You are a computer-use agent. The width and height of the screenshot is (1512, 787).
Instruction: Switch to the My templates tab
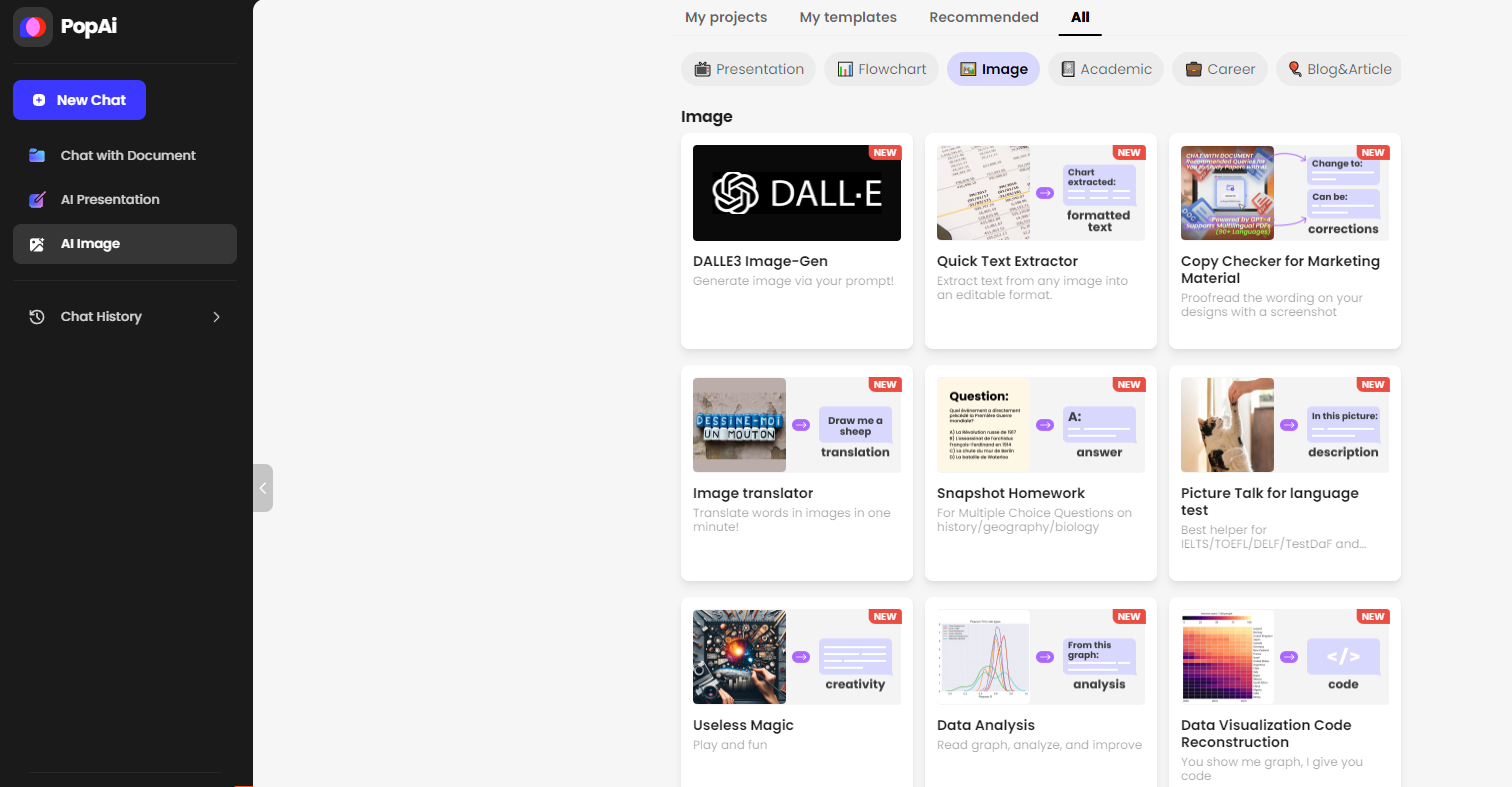pyautogui.click(x=848, y=17)
